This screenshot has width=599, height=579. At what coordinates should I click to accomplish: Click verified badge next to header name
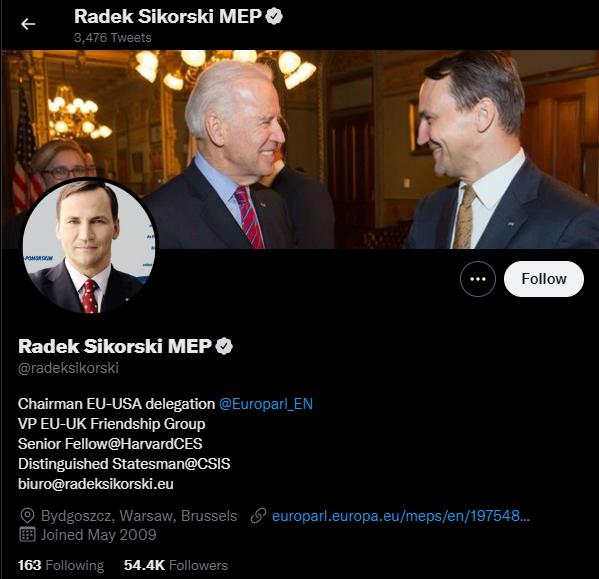point(274,16)
